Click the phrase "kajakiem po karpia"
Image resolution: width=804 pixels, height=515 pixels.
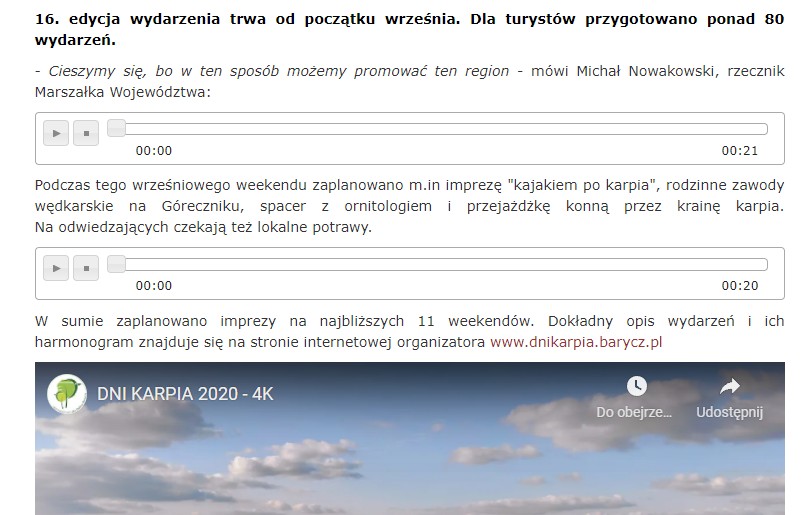[x=582, y=185]
